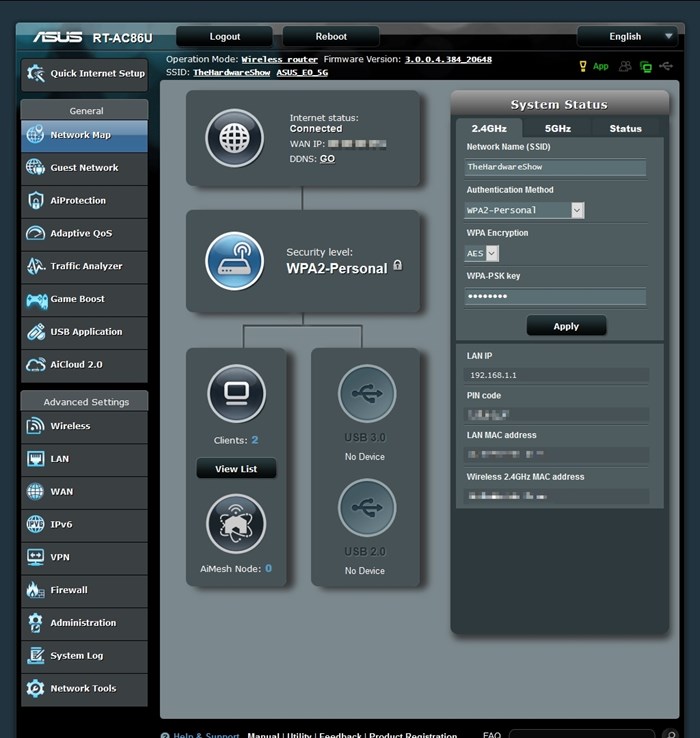This screenshot has width=700, height=738.
Task: Switch to the 2.4GHz tab
Action: [x=489, y=128]
